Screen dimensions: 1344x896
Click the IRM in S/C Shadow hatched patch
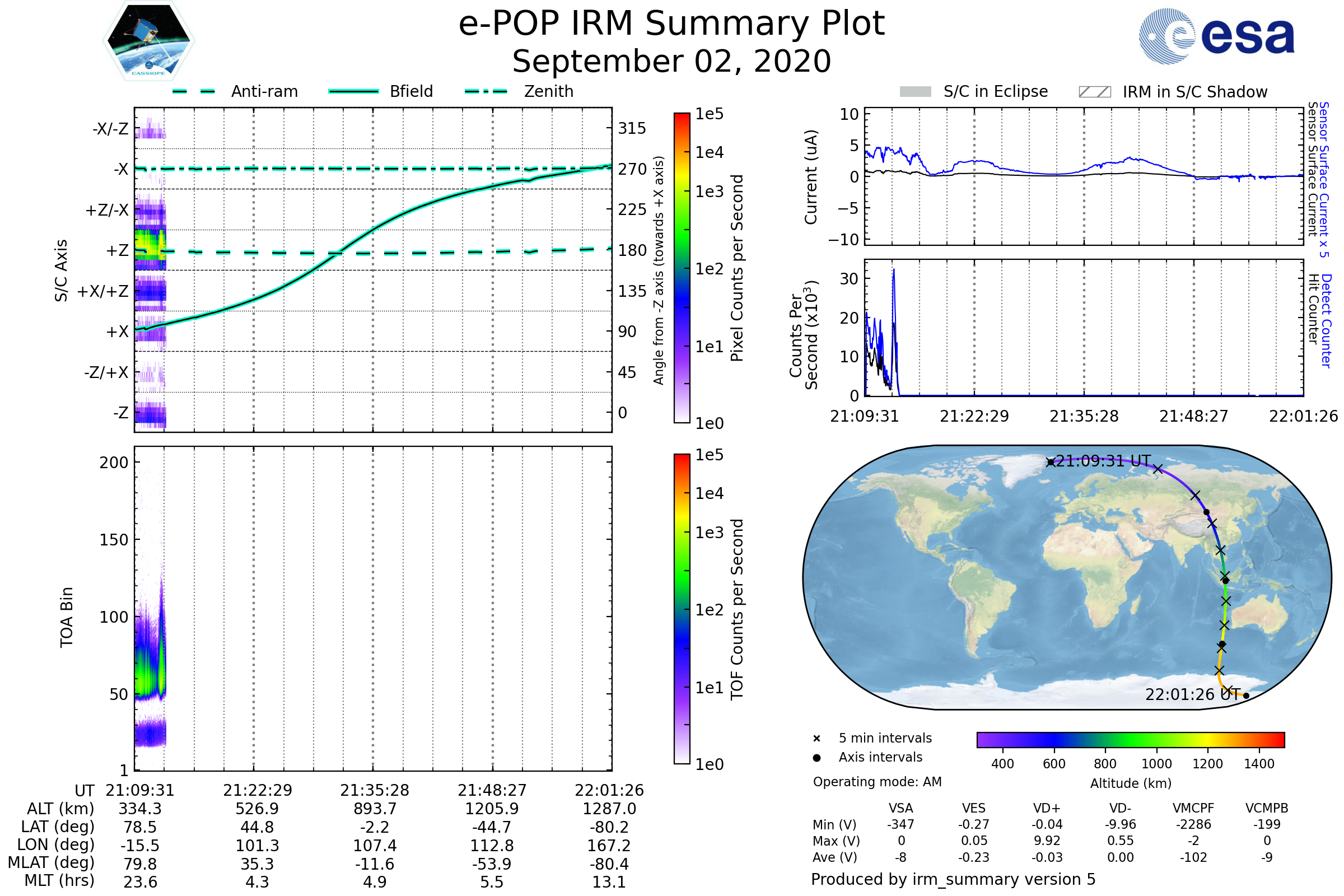pyautogui.click(x=1094, y=92)
